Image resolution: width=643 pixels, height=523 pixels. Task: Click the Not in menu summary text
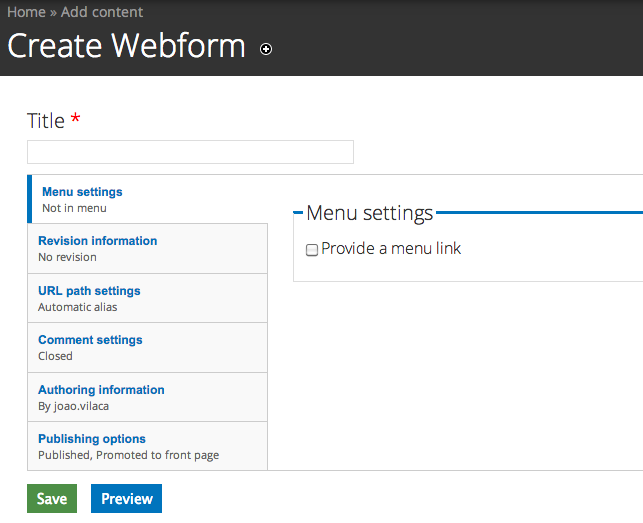tap(74, 208)
